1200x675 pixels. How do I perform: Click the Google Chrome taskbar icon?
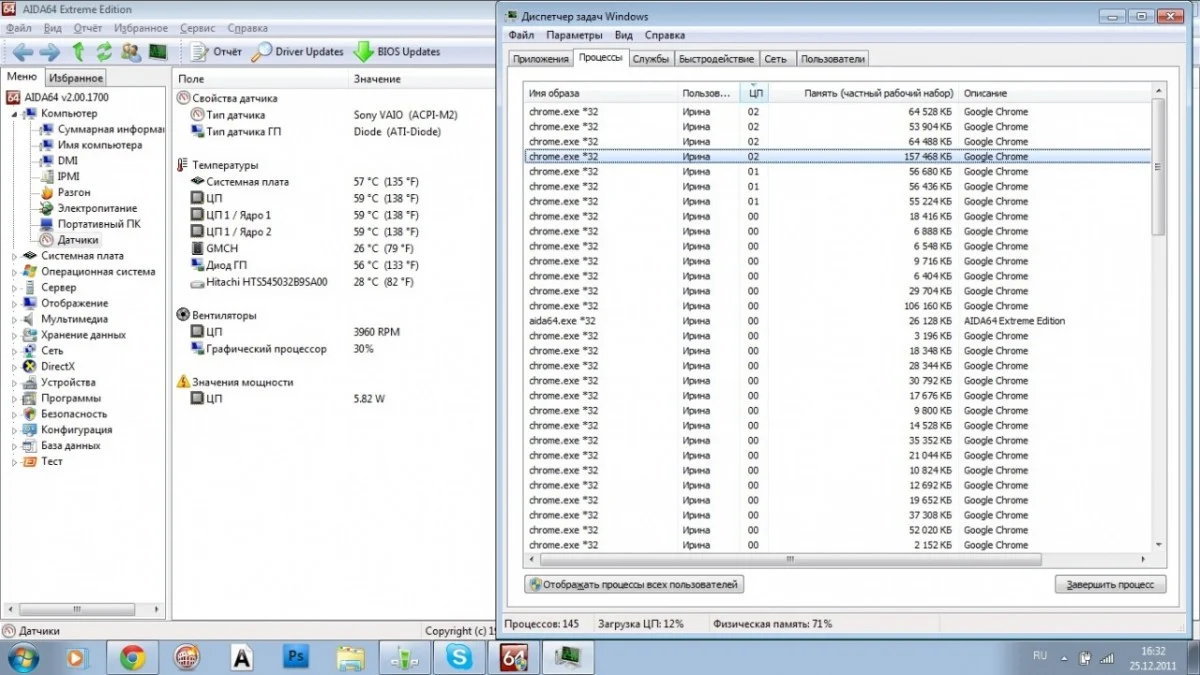(x=133, y=657)
